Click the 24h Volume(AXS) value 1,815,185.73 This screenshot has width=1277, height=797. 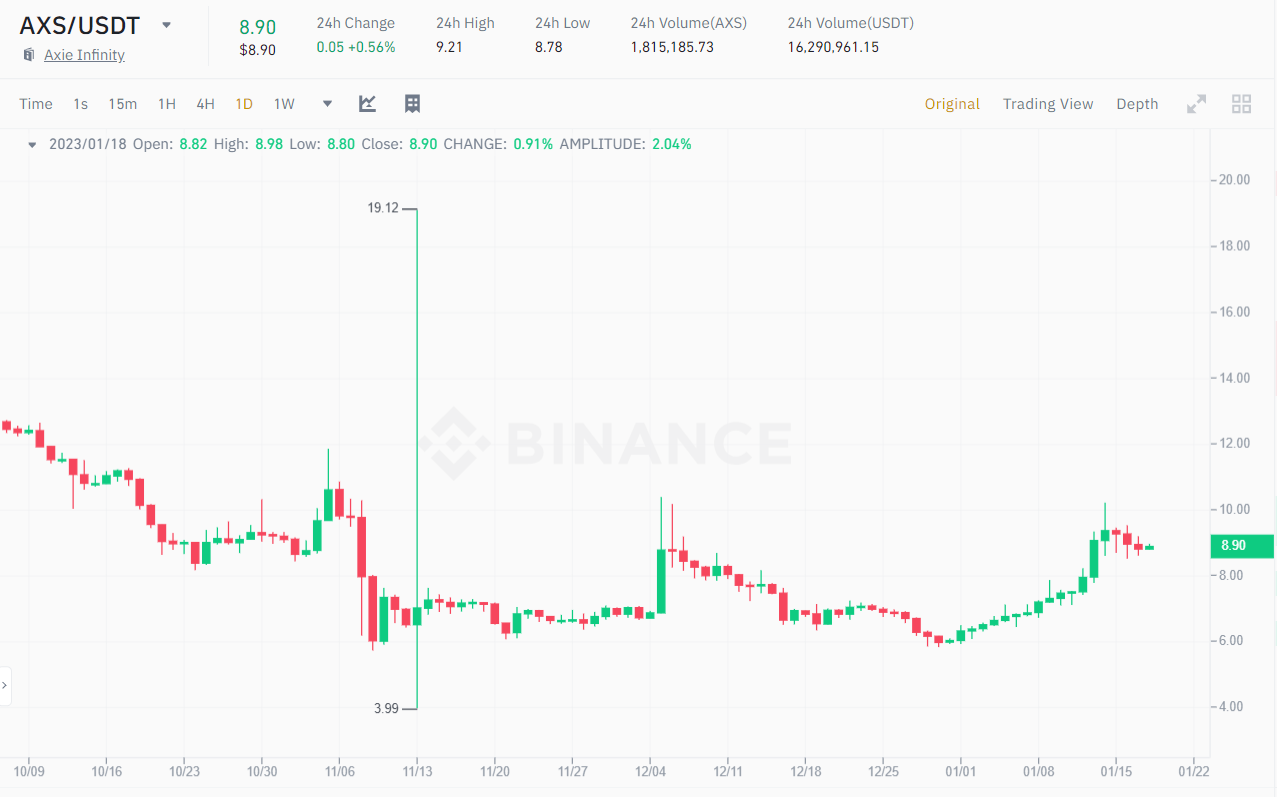pos(672,47)
